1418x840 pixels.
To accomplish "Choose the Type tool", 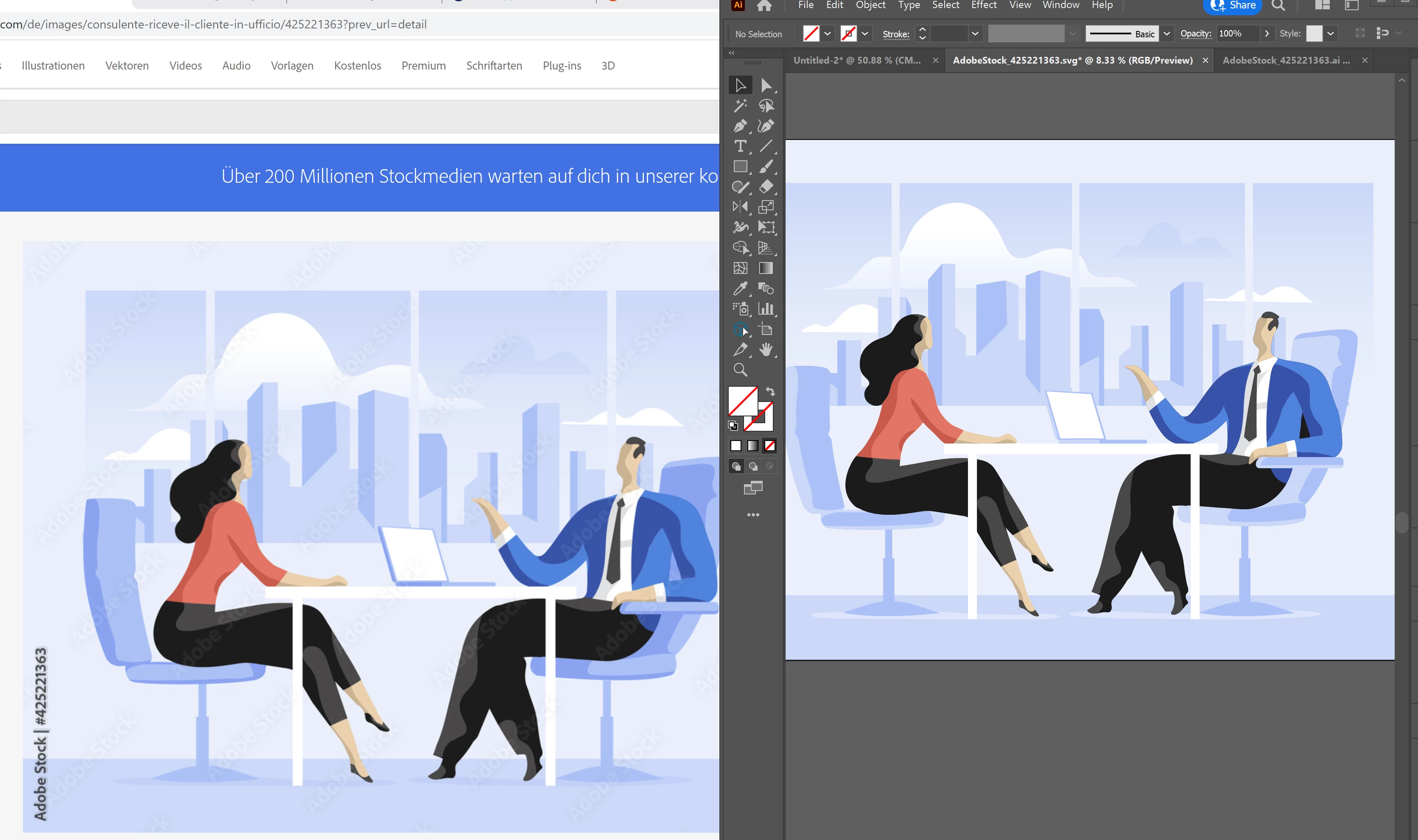I will [740, 146].
